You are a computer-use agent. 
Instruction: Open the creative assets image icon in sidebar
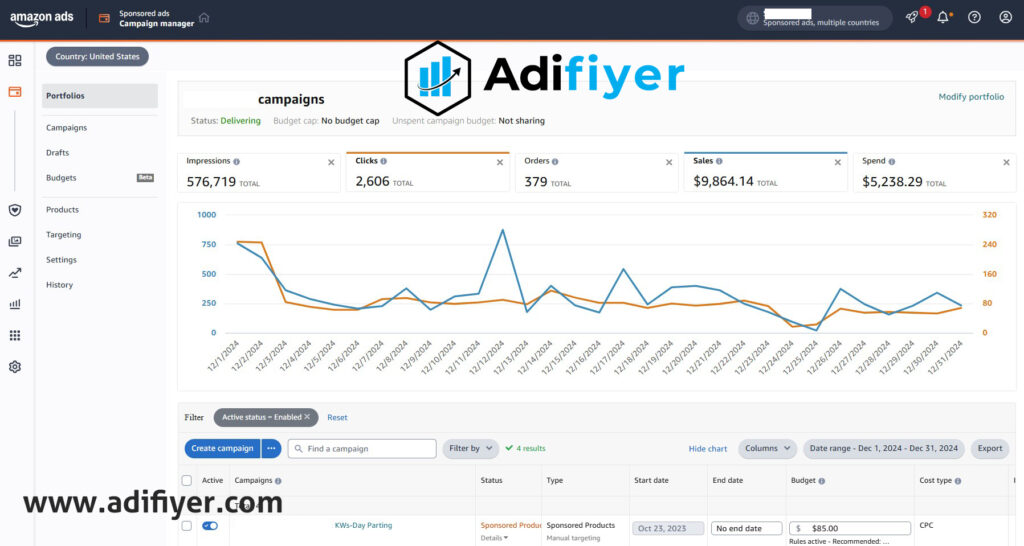pos(14,242)
